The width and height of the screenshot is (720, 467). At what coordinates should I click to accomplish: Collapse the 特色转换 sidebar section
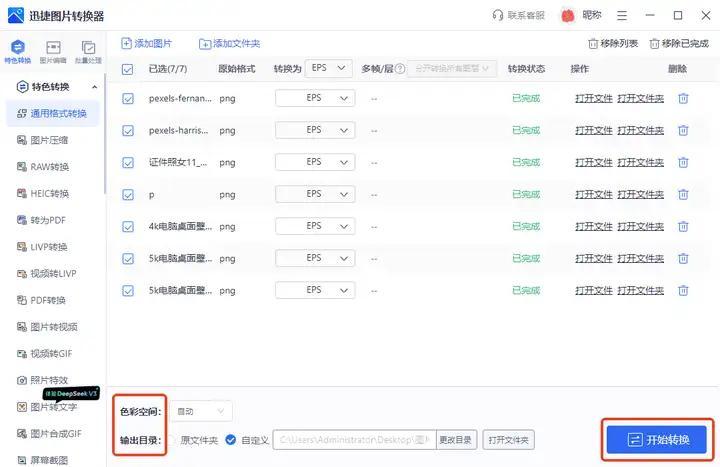[x=95, y=87]
